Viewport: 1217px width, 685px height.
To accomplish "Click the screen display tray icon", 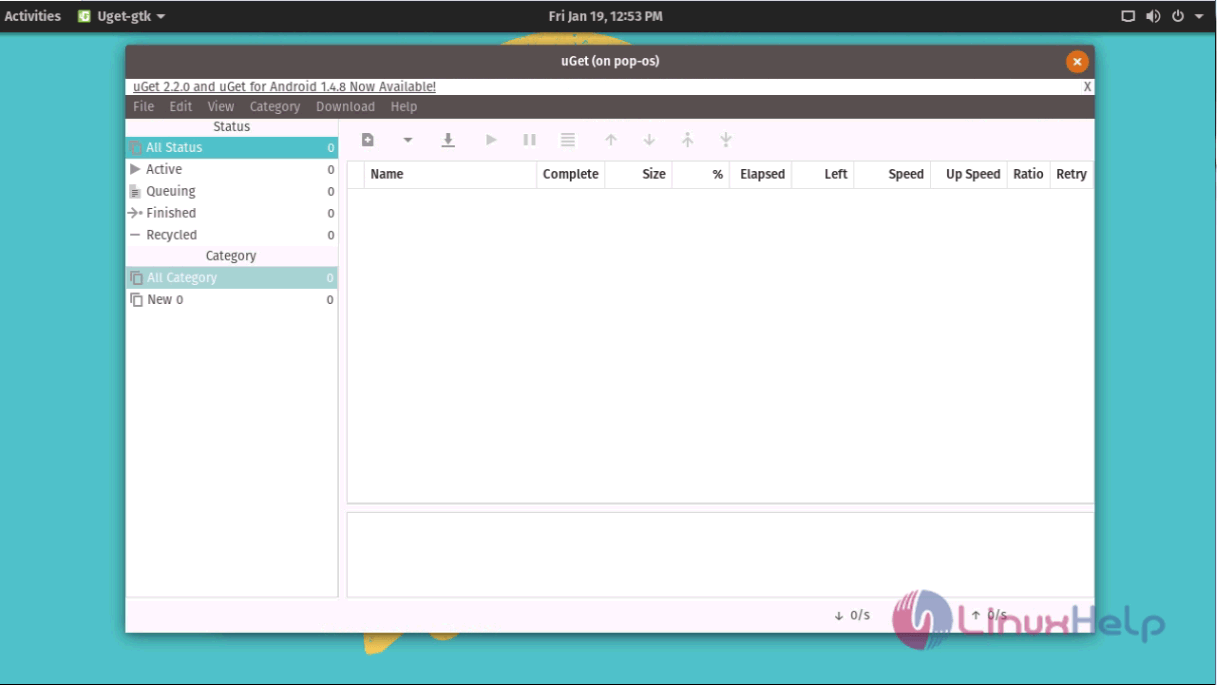I will (x=1128, y=16).
